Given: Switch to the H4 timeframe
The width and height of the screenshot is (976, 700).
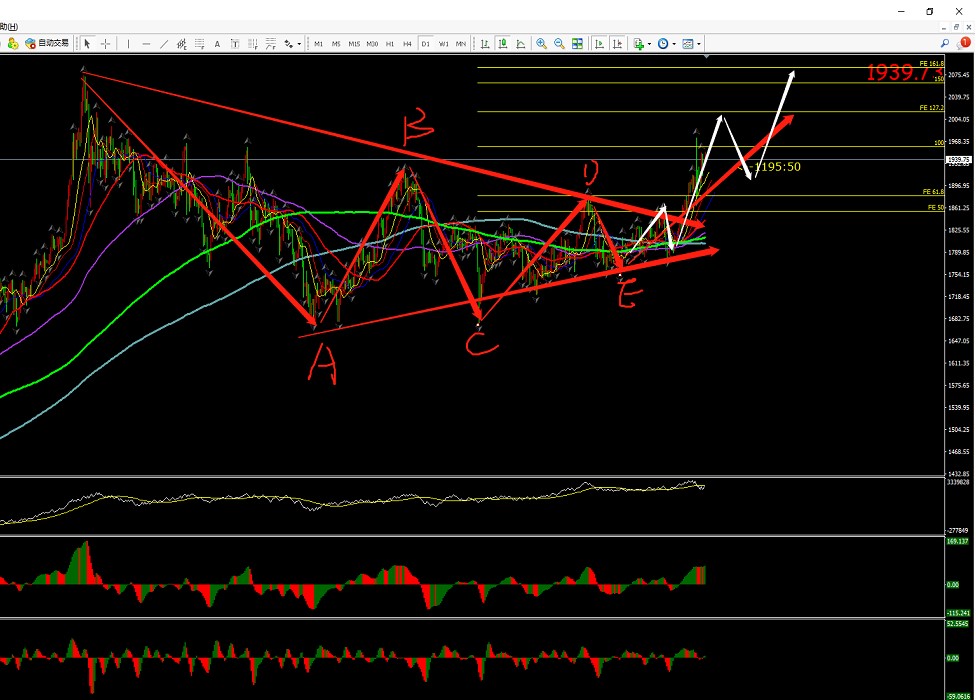Looking at the screenshot, I should tap(407, 44).
